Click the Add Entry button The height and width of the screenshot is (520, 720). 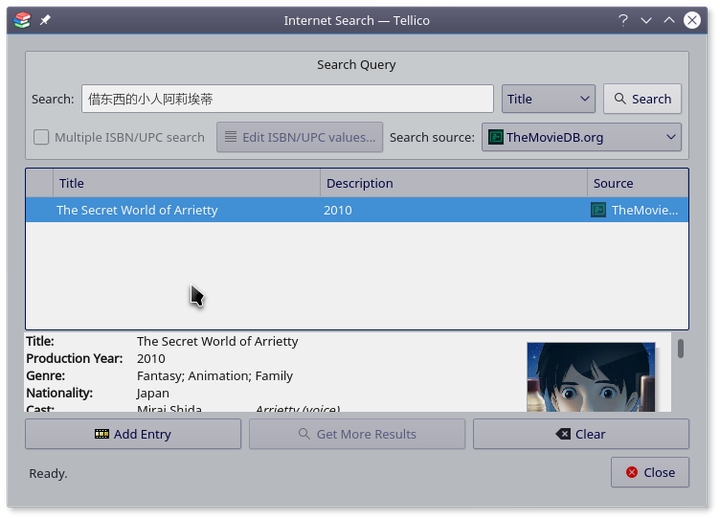click(x=133, y=434)
